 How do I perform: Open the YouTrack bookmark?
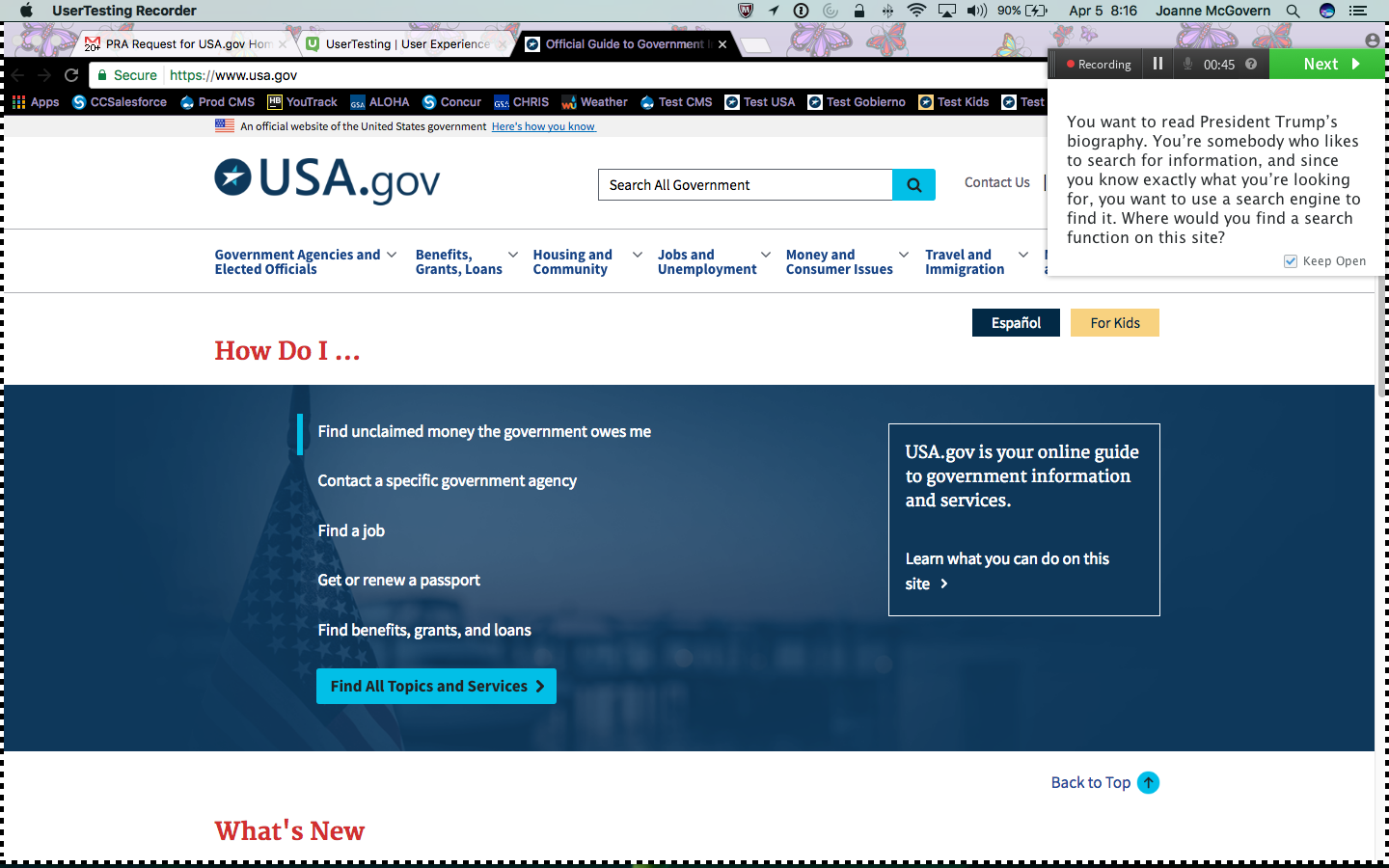302,101
